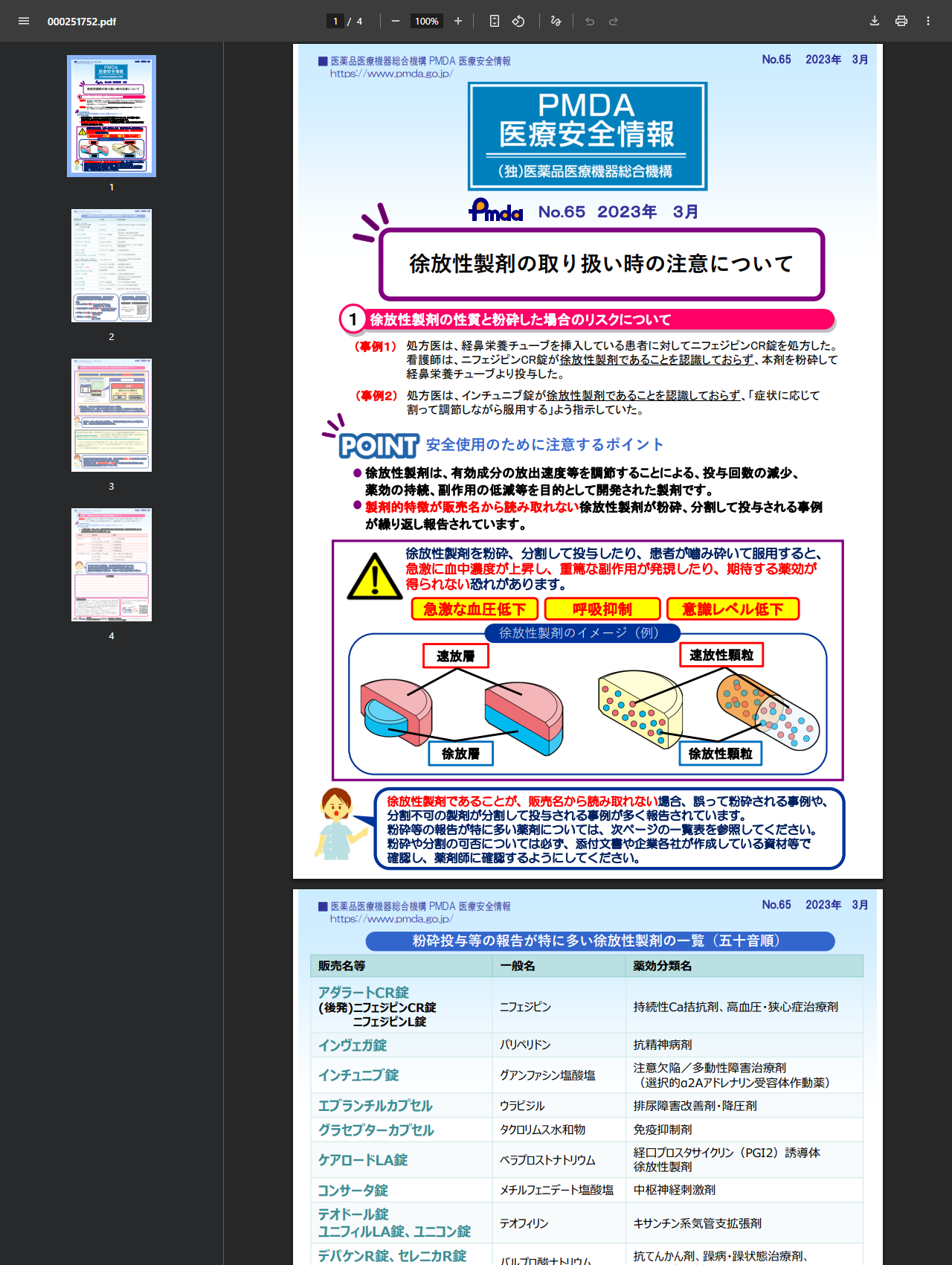Click the コンサータ錠 table entry
The image size is (952, 1265).
tap(353, 1191)
